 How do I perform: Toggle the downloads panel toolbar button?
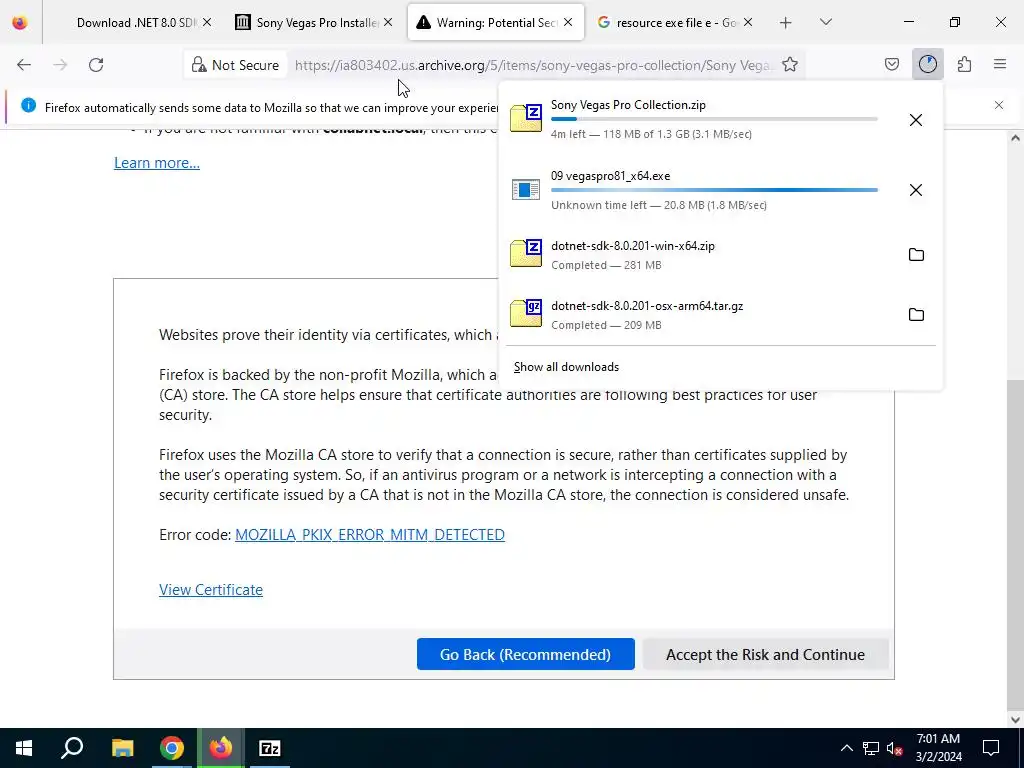[927, 64]
